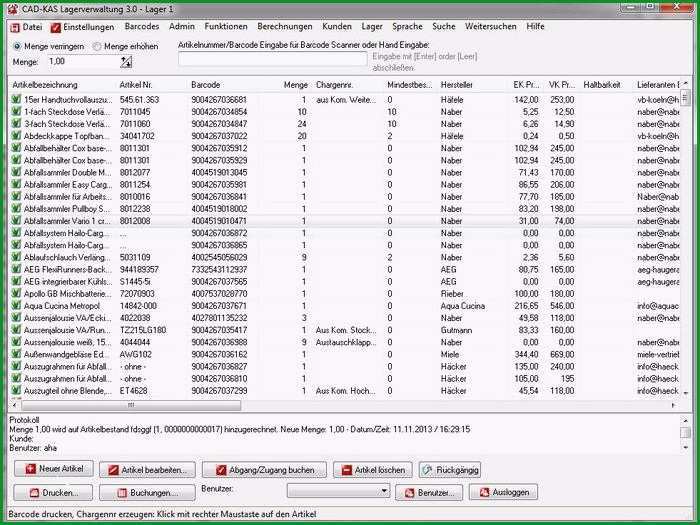Click the Ausloggen button icon
Screen dimensions: 700x525
pyautogui.click(x=484, y=492)
